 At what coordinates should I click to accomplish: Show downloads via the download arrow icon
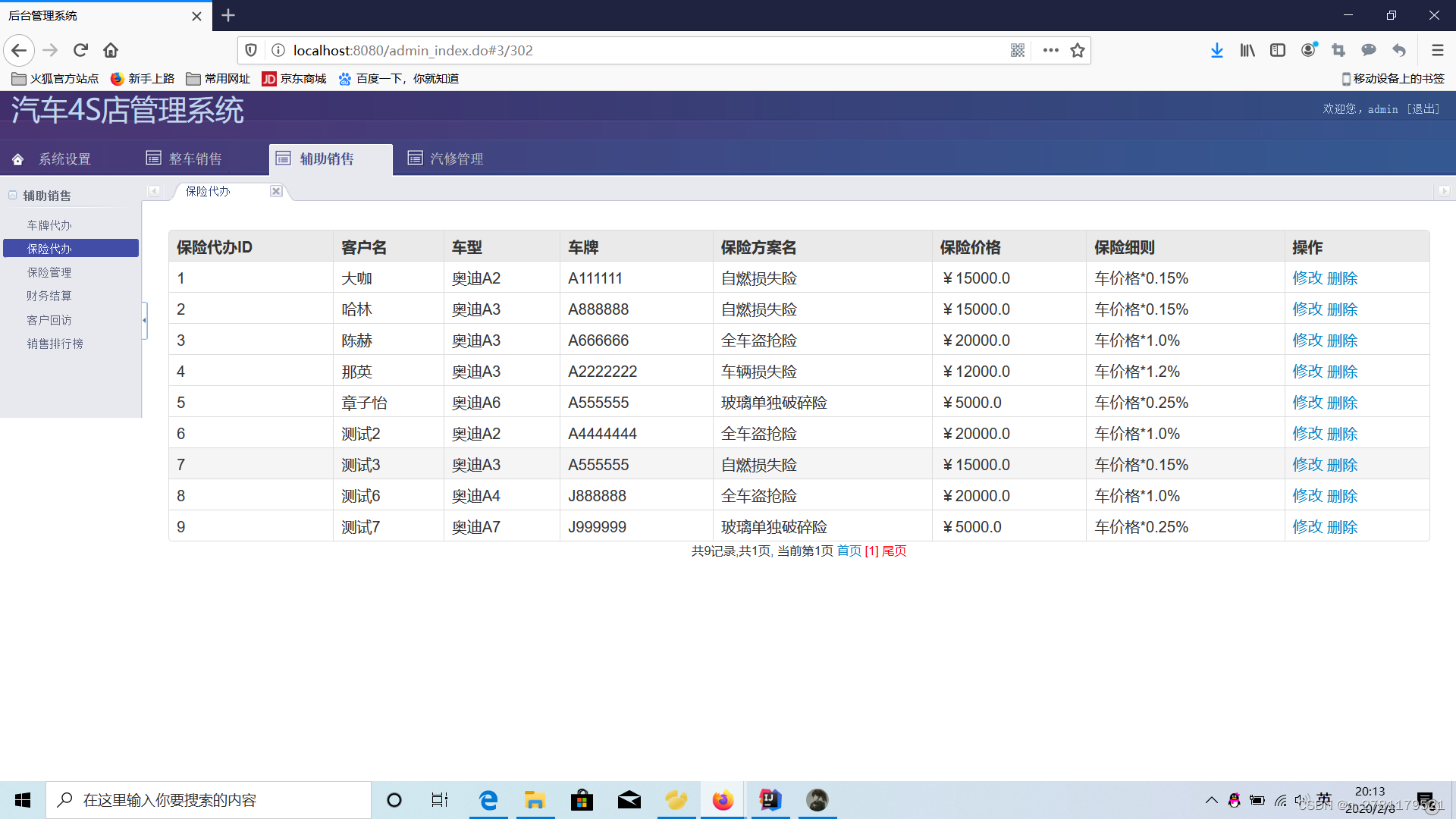click(1216, 50)
